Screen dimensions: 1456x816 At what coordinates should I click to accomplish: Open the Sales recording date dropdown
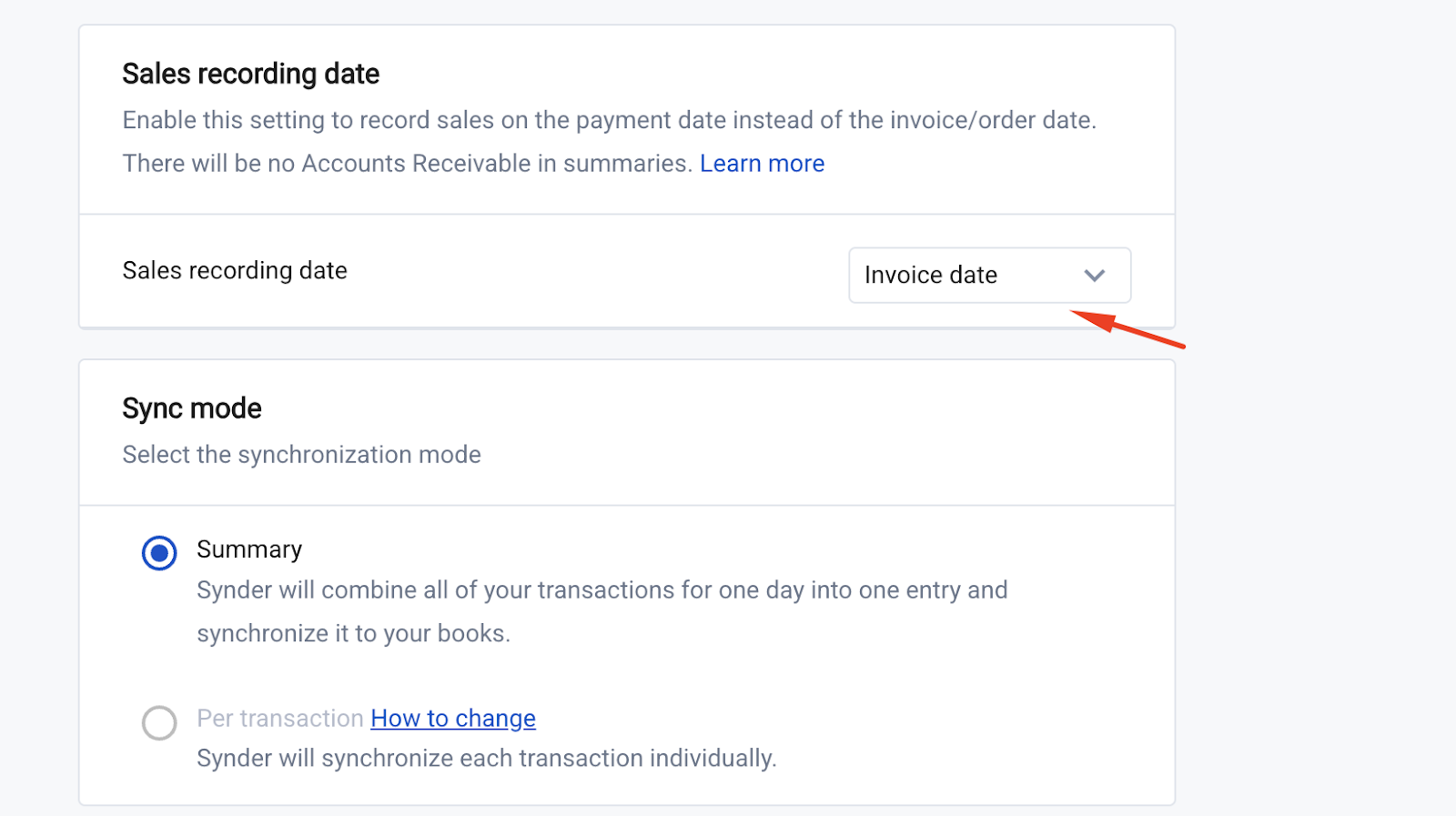pos(990,275)
